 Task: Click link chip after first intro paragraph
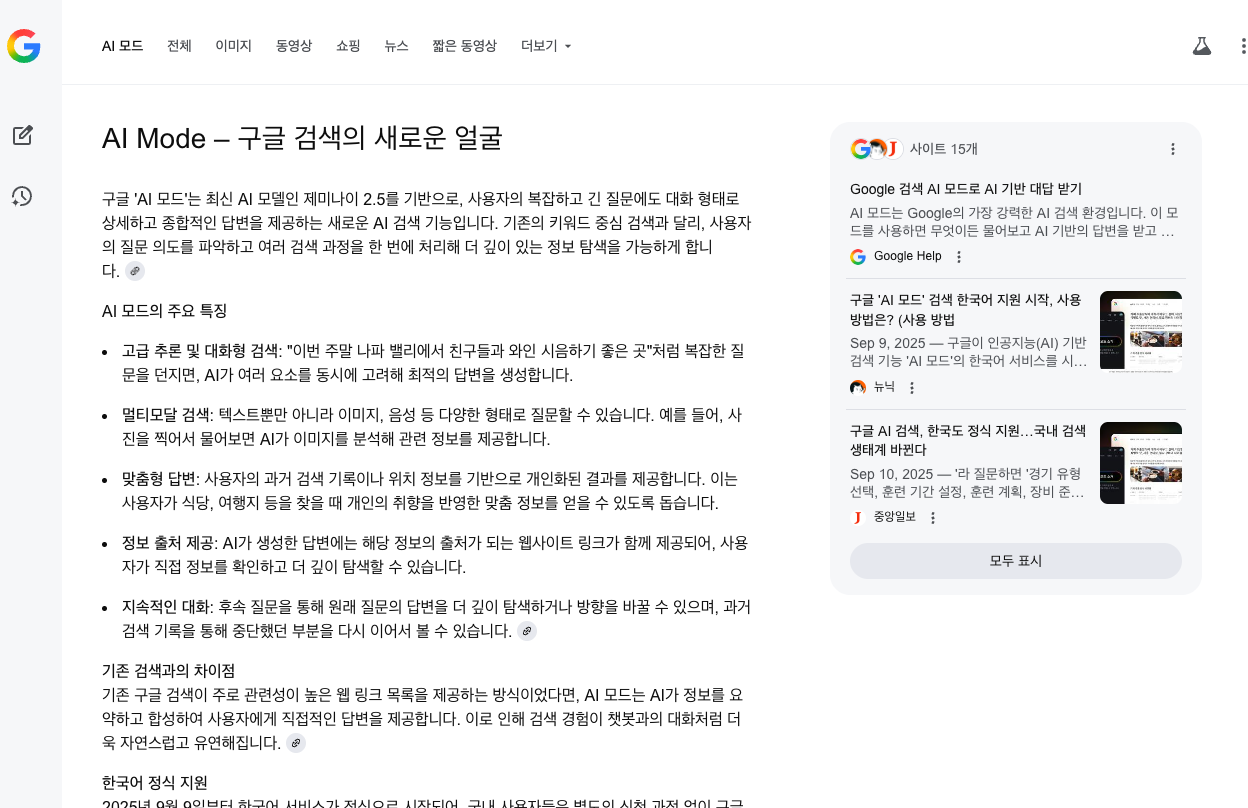[x=135, y=271]
